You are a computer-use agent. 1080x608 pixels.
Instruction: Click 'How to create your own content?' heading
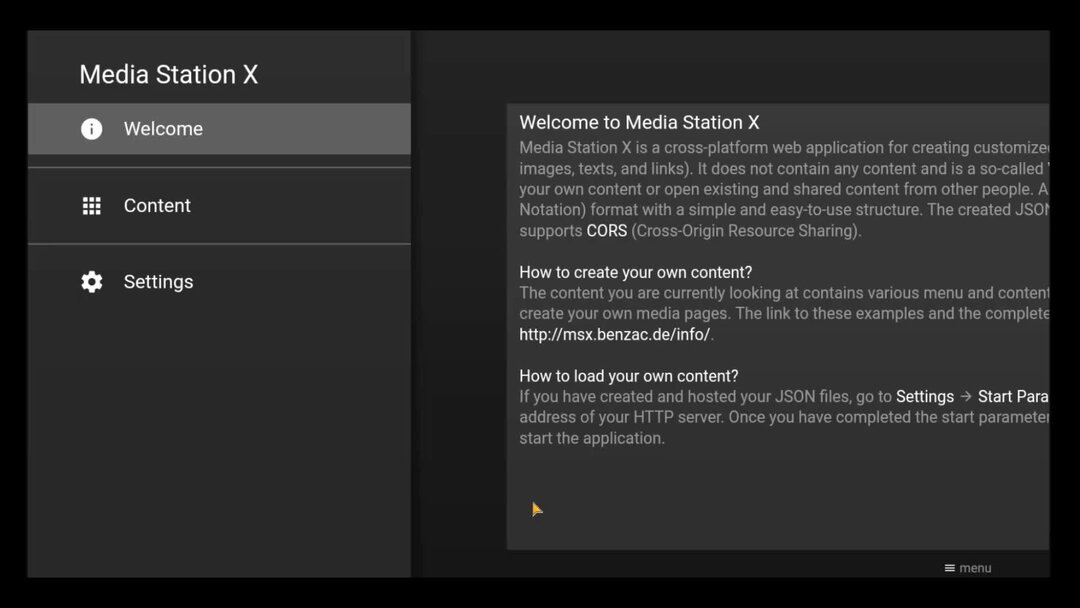click(x=636, y=273)
